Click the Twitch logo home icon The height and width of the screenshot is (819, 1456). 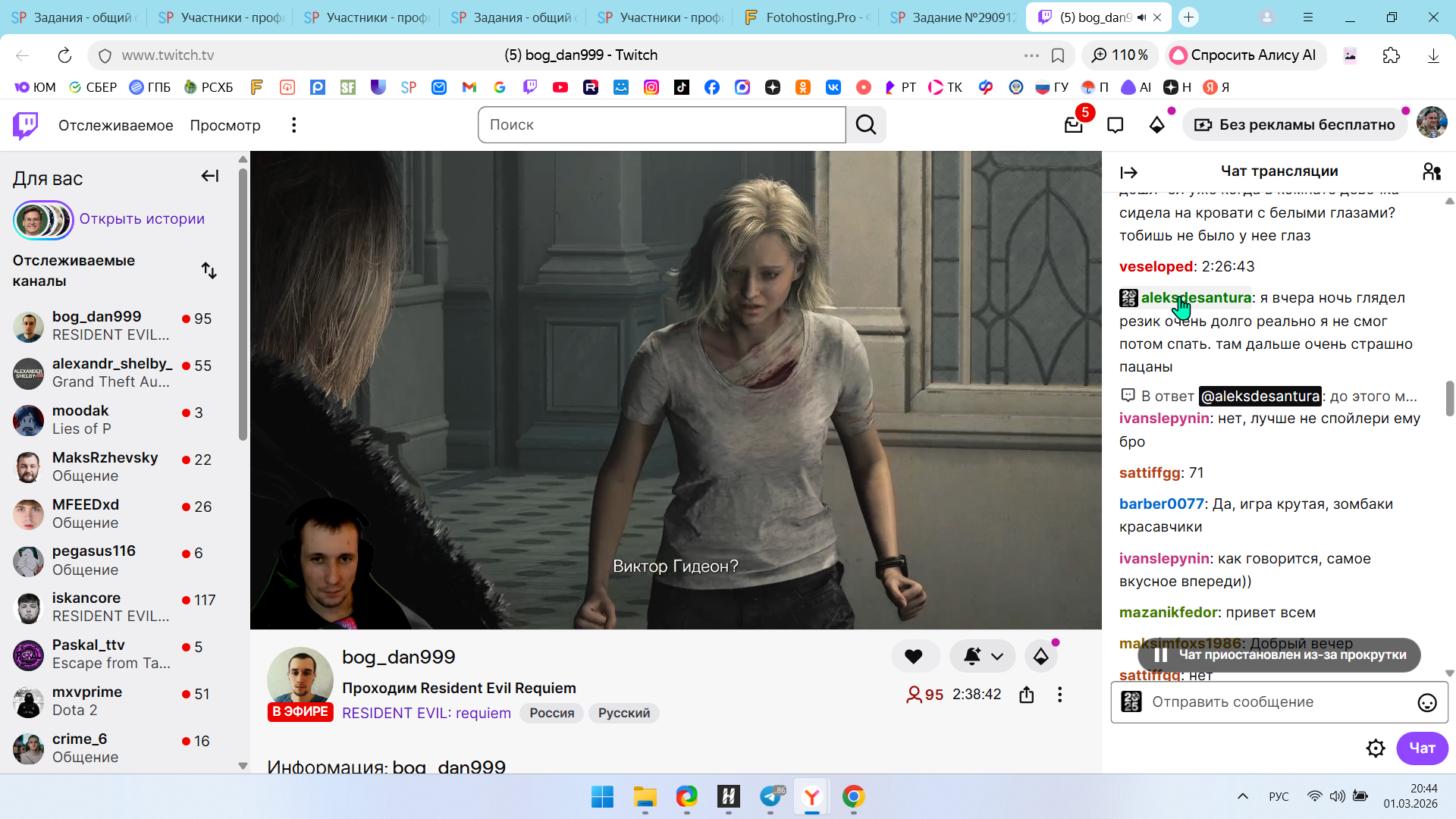tap(26, 125)
